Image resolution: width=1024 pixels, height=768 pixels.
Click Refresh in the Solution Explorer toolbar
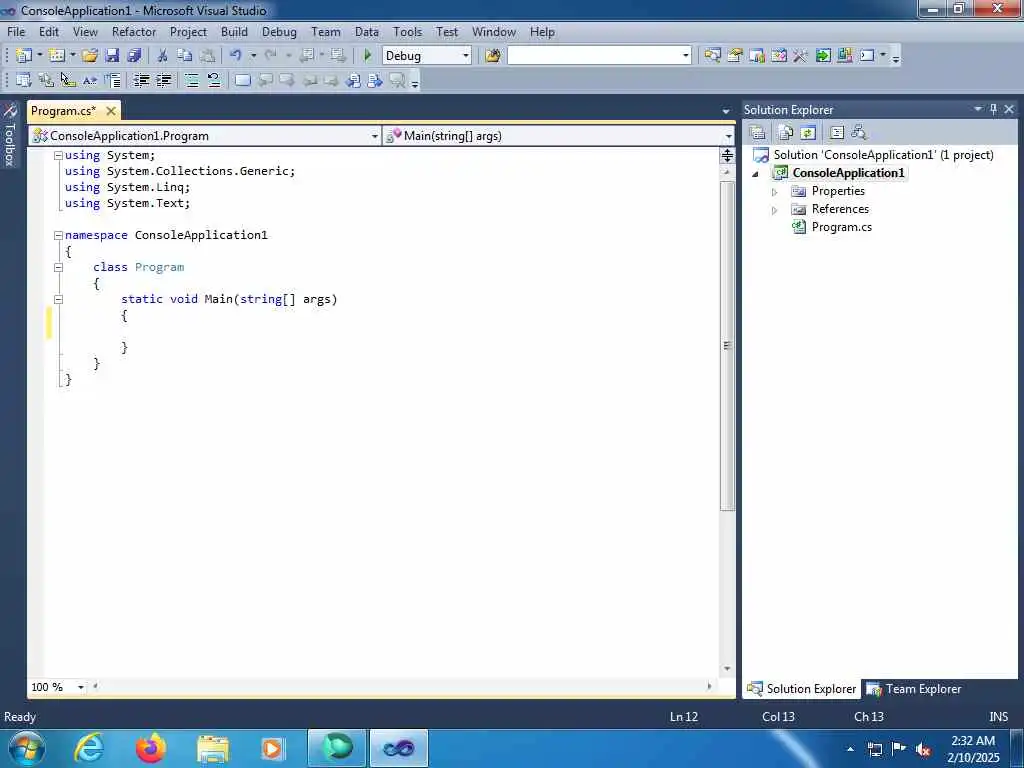tap(808, 133)
